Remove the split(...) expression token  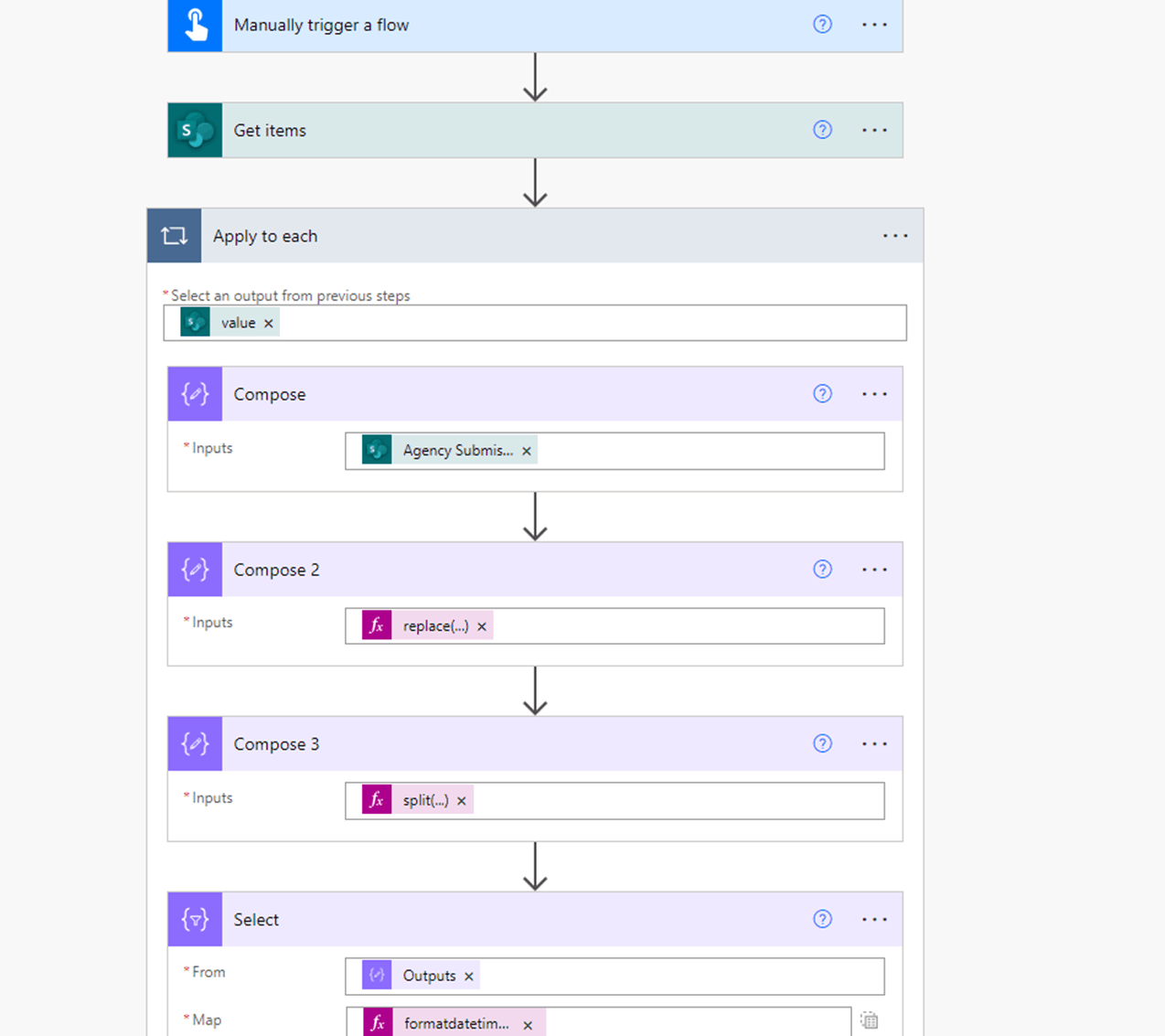[462, 801]
